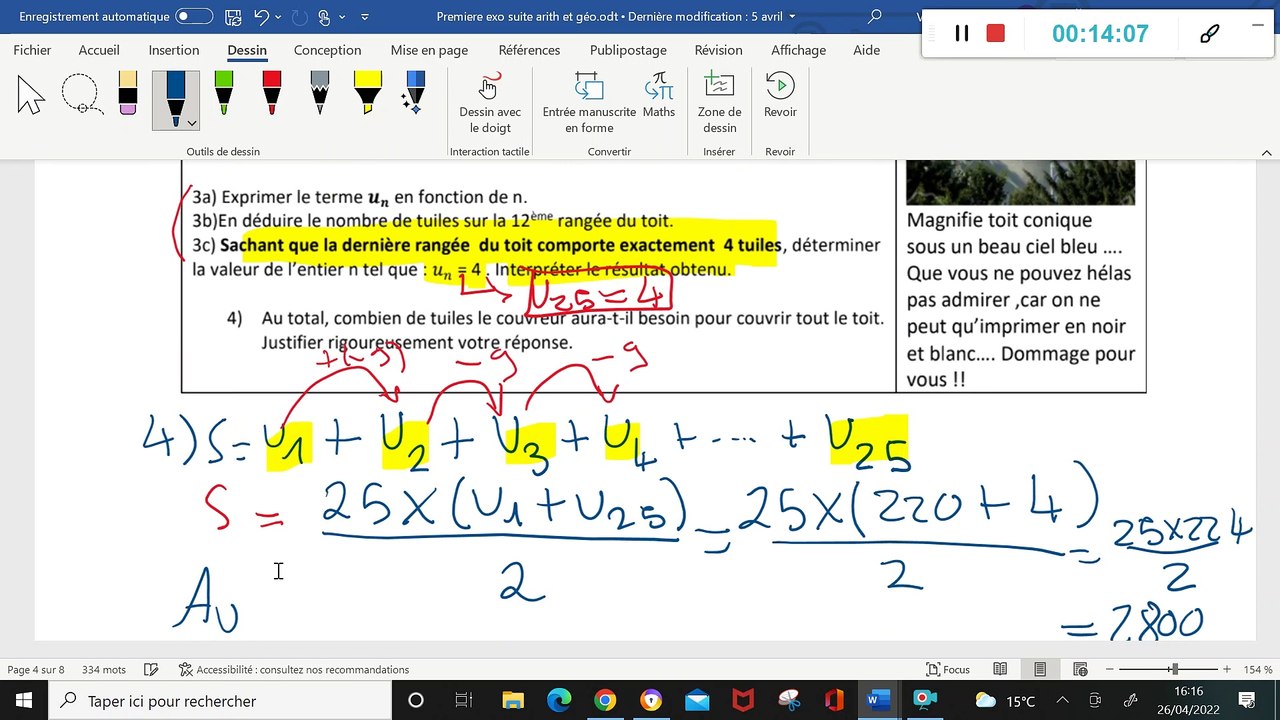Open the taskbar clock showing 16:16
This screenshot has width=1280, height=720.
click(1189, 701)
